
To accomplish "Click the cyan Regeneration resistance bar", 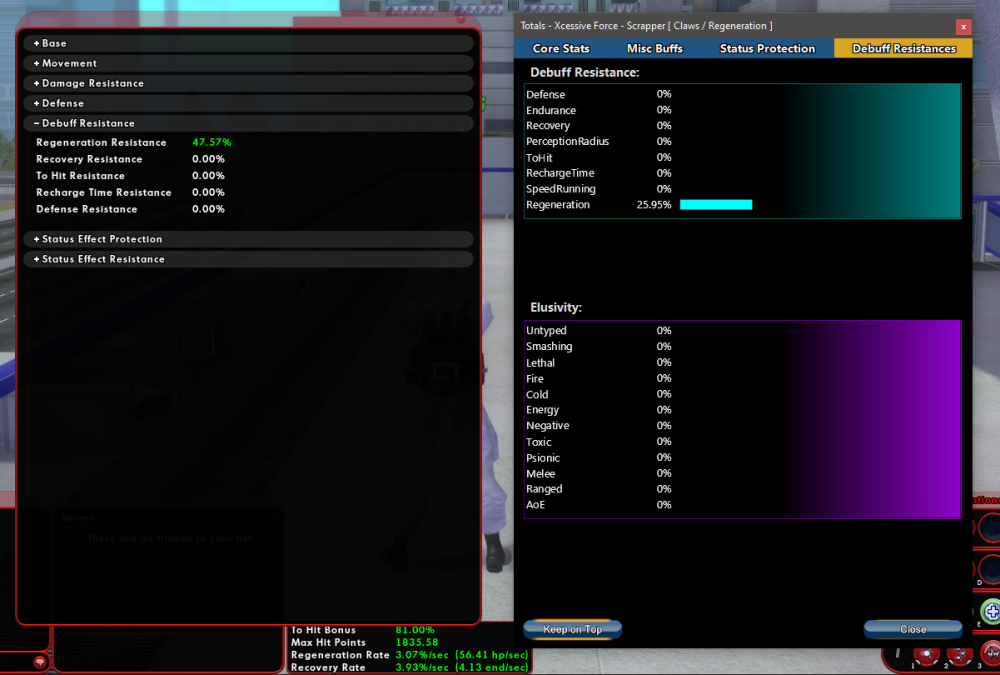I will pyautogui.click(x=716, y=204).
